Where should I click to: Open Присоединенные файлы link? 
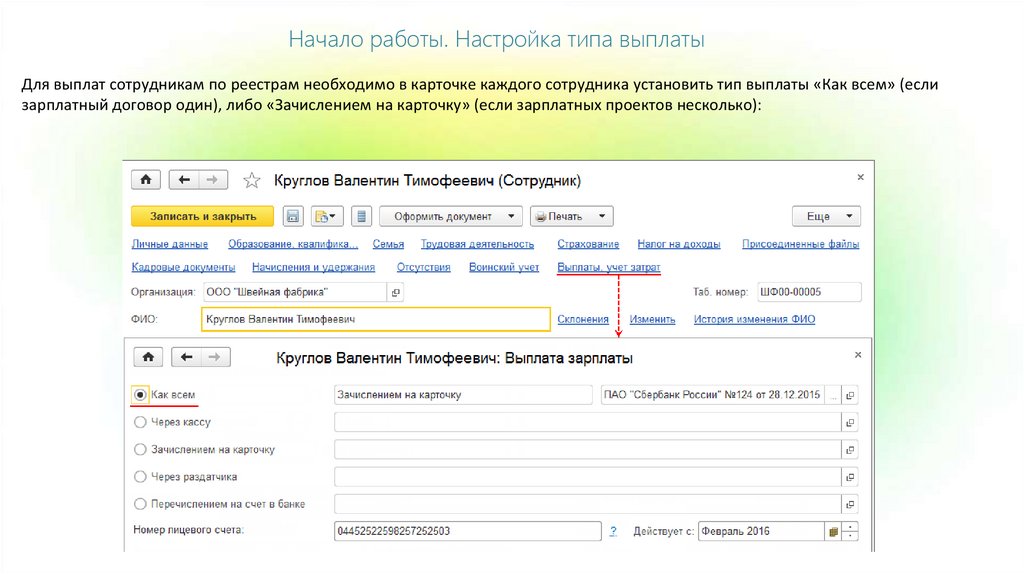pyautogui.click(x=800, y=244)
